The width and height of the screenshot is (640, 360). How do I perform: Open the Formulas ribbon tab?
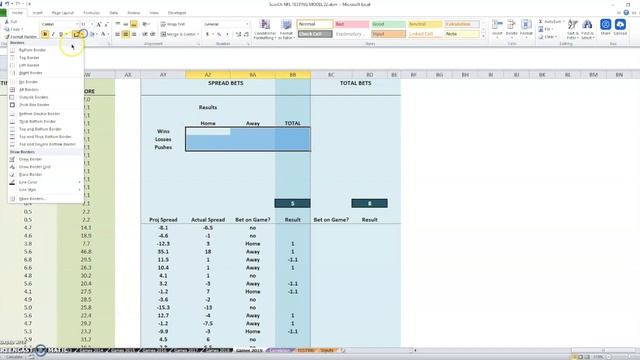[x=91, y=13]
